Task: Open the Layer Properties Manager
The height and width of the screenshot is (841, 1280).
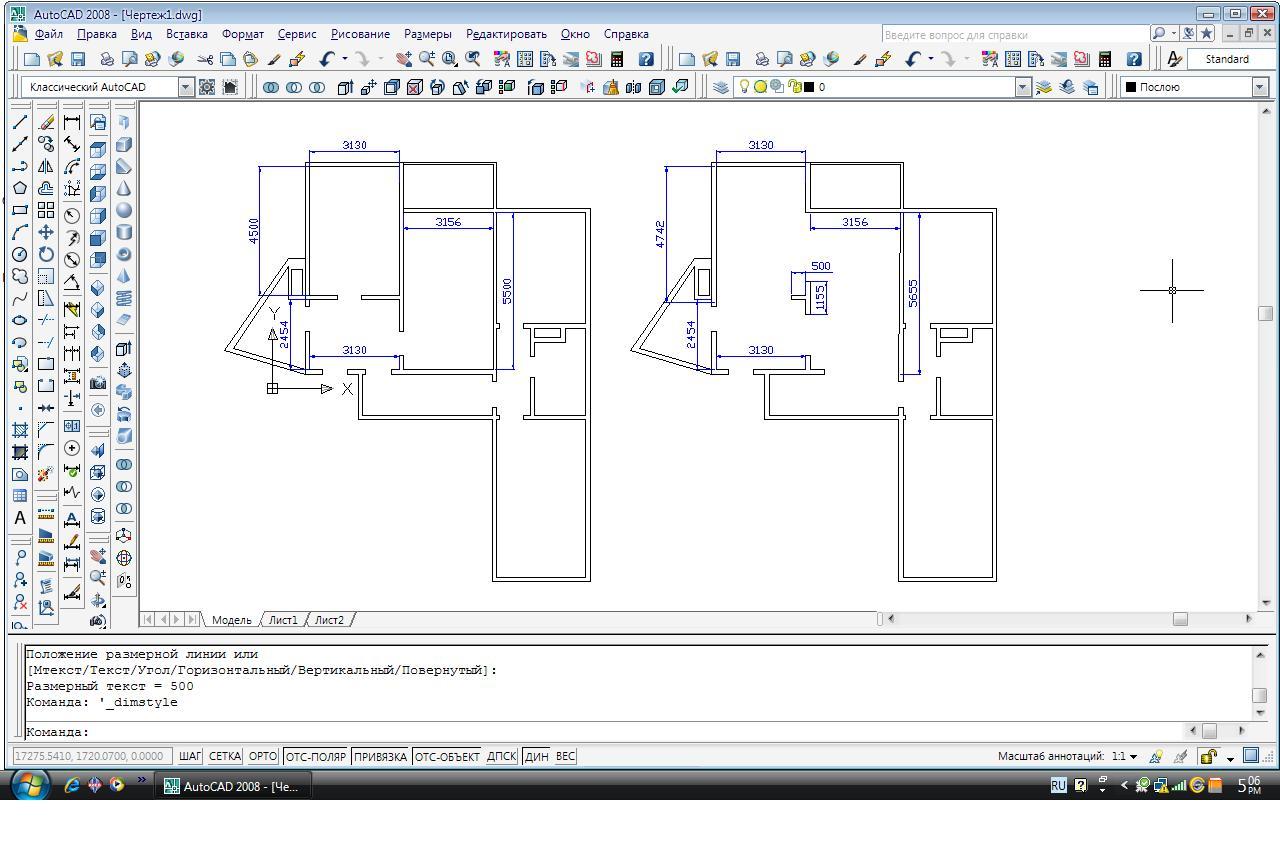Action: pos(720,87)
